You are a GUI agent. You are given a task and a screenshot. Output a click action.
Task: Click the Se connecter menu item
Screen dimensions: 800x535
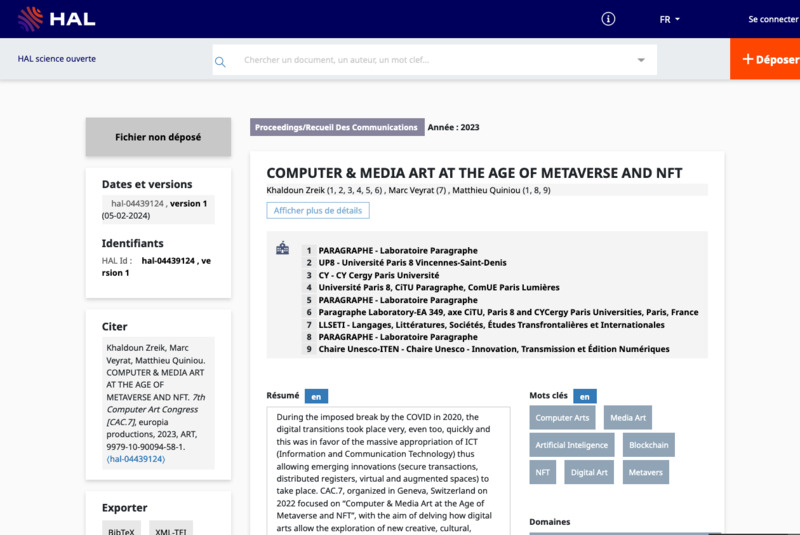click(x=773, y=19)
